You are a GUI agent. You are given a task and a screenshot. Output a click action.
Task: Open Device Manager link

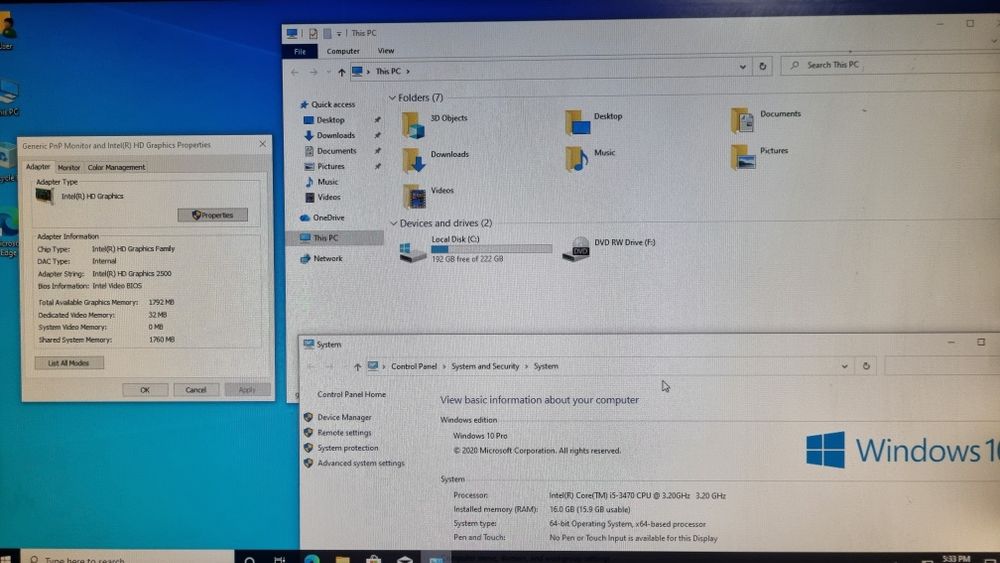click(x=344, y=417)
